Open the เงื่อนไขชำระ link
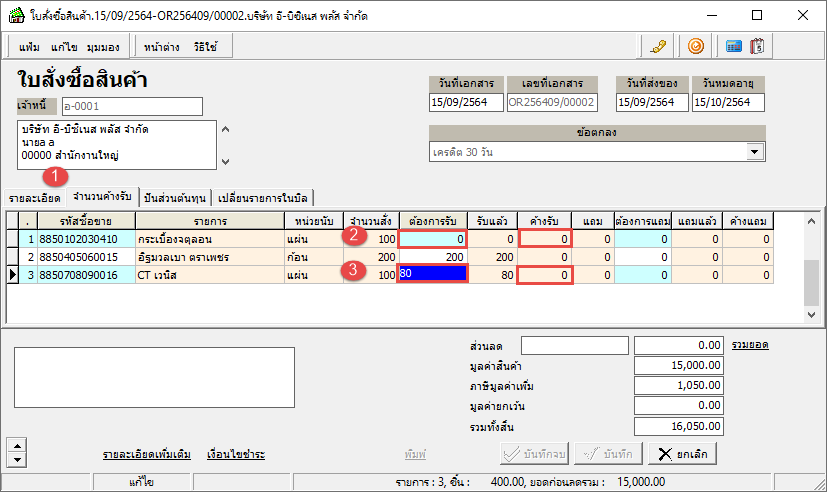The height and width of the screenshot is (492, 827). coord(236,455)
